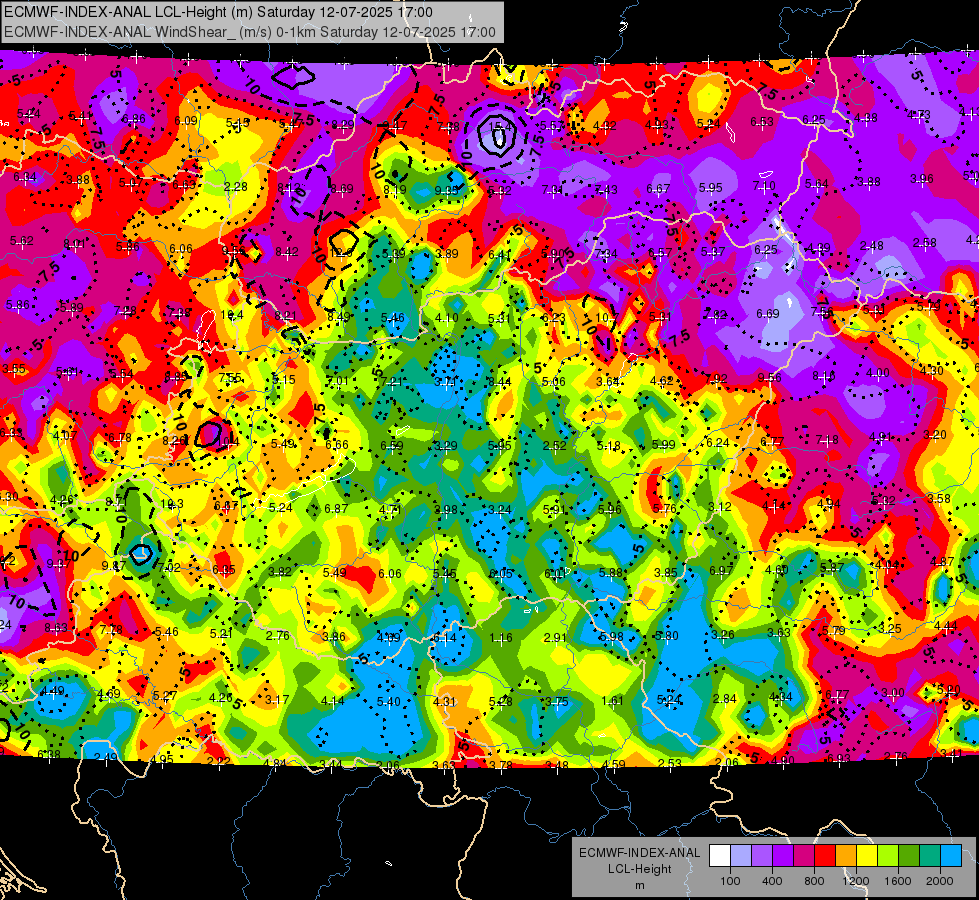The width and height of the screenshot is (979, 900).
Task: Click the grid value '7.10'
Action: tap(764, 185)
